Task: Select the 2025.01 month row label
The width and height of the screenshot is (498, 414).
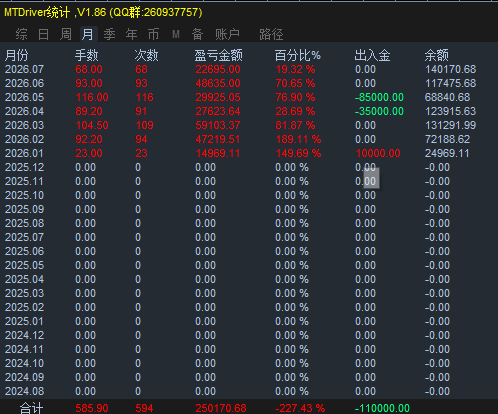Action: coord(24,321)
